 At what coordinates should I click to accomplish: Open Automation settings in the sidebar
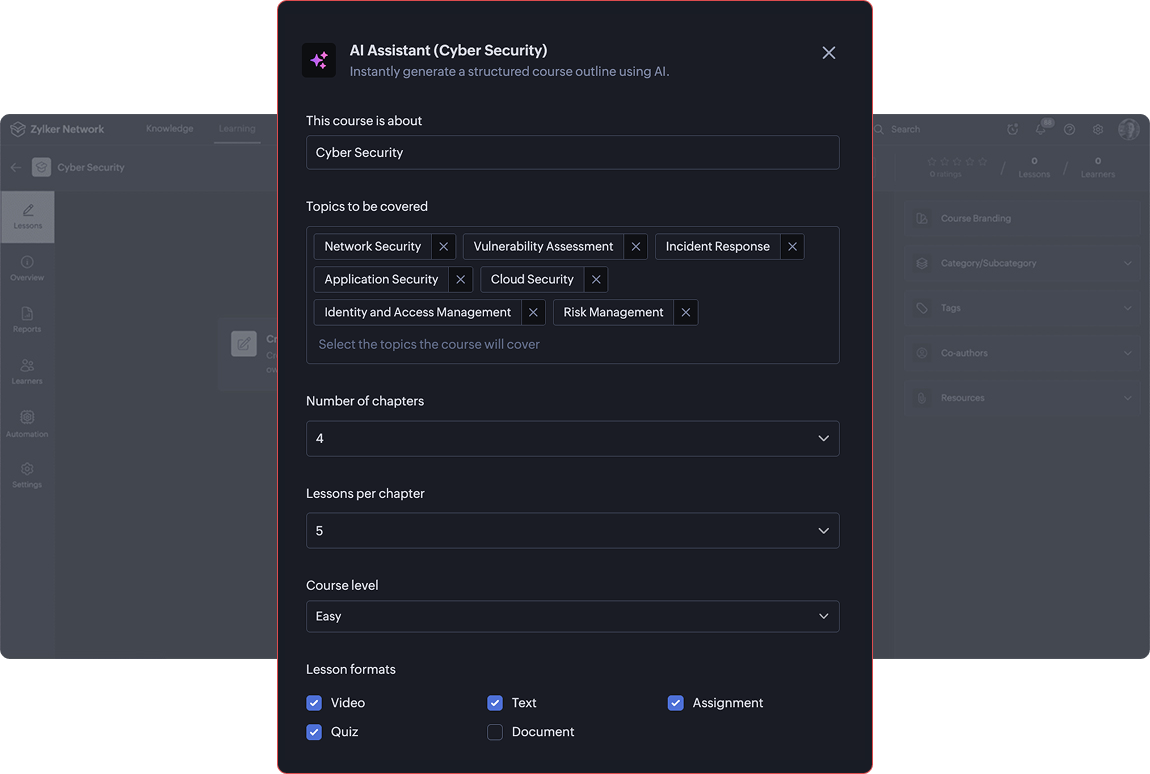tap(27, 423)
